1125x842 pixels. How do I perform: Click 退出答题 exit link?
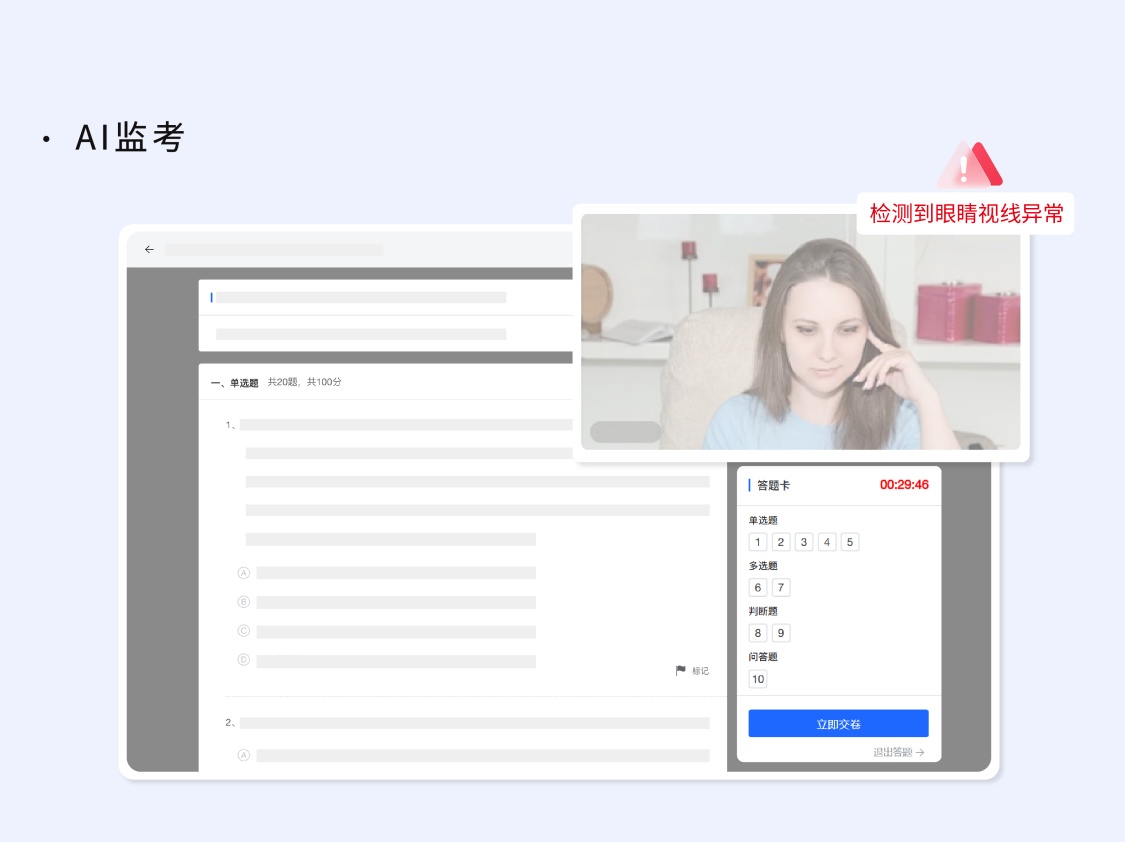coord(898,752)
